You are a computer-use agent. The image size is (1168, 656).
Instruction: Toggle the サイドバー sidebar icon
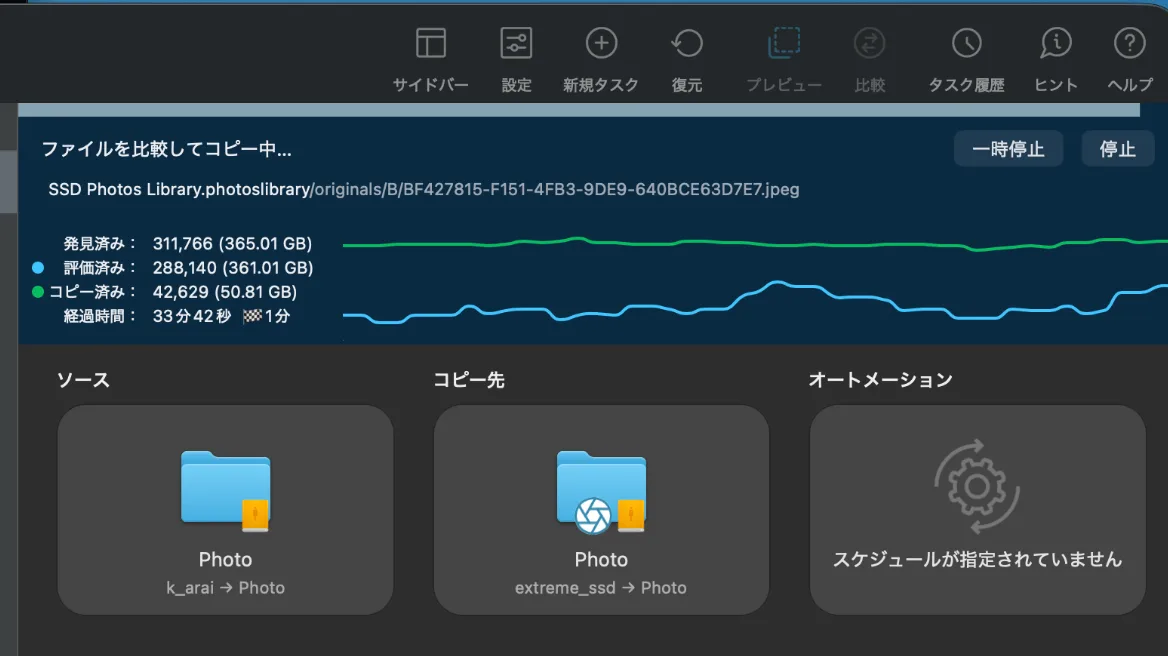(x=431, y=43)
